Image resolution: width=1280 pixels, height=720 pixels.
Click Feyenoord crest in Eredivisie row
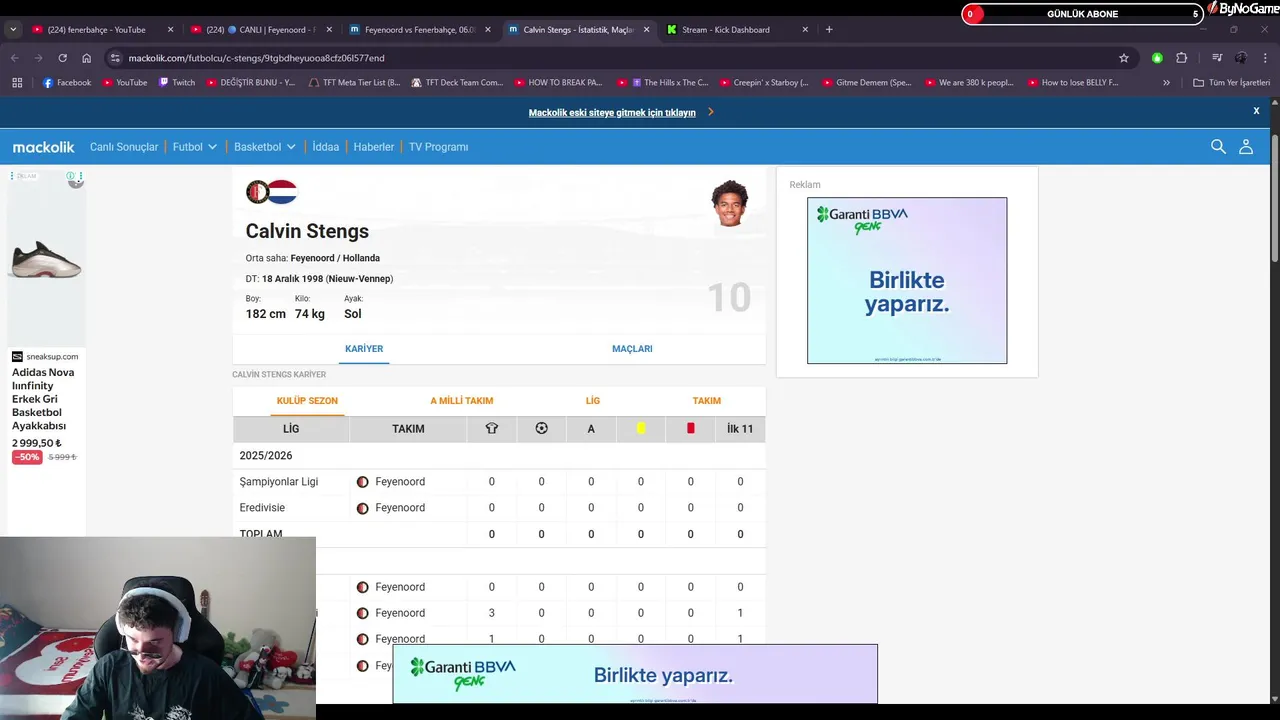point(362,508)
